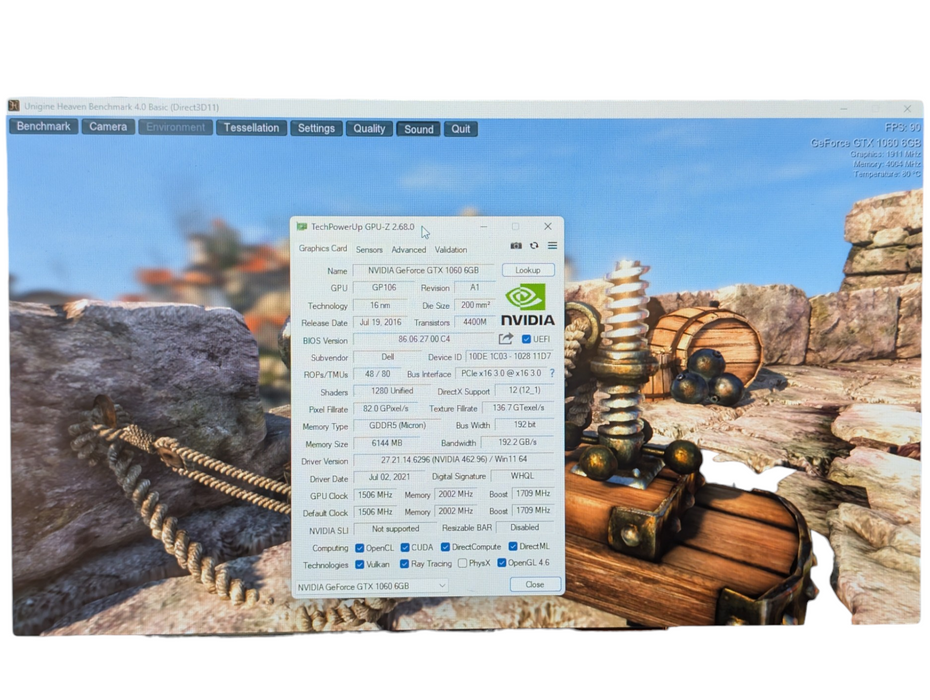
Task: Click the Driver Date Jul 02, 2021
Action: [389, 477]
